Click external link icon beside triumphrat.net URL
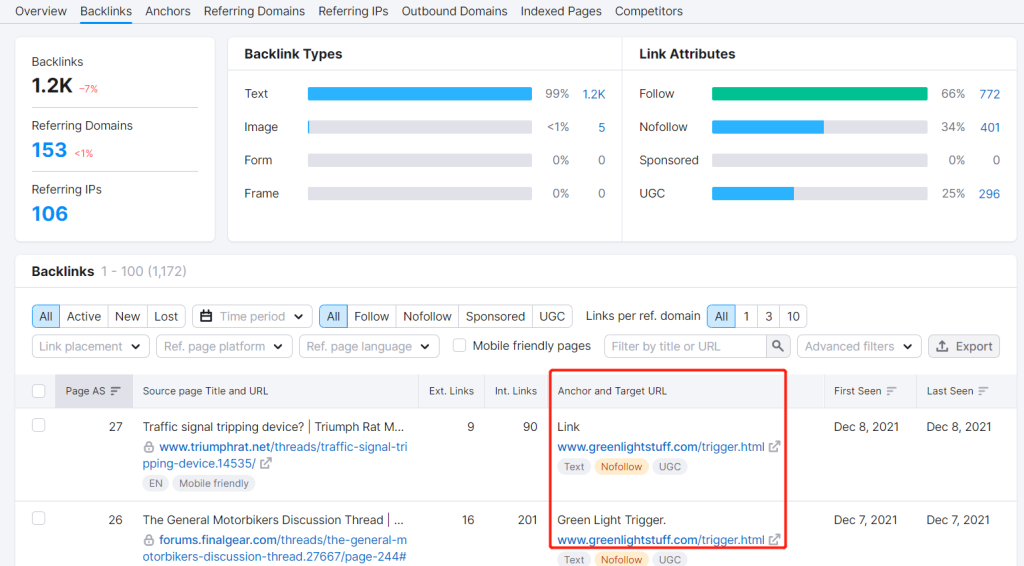The image size is (1024, 566). [x=266, y=464]
